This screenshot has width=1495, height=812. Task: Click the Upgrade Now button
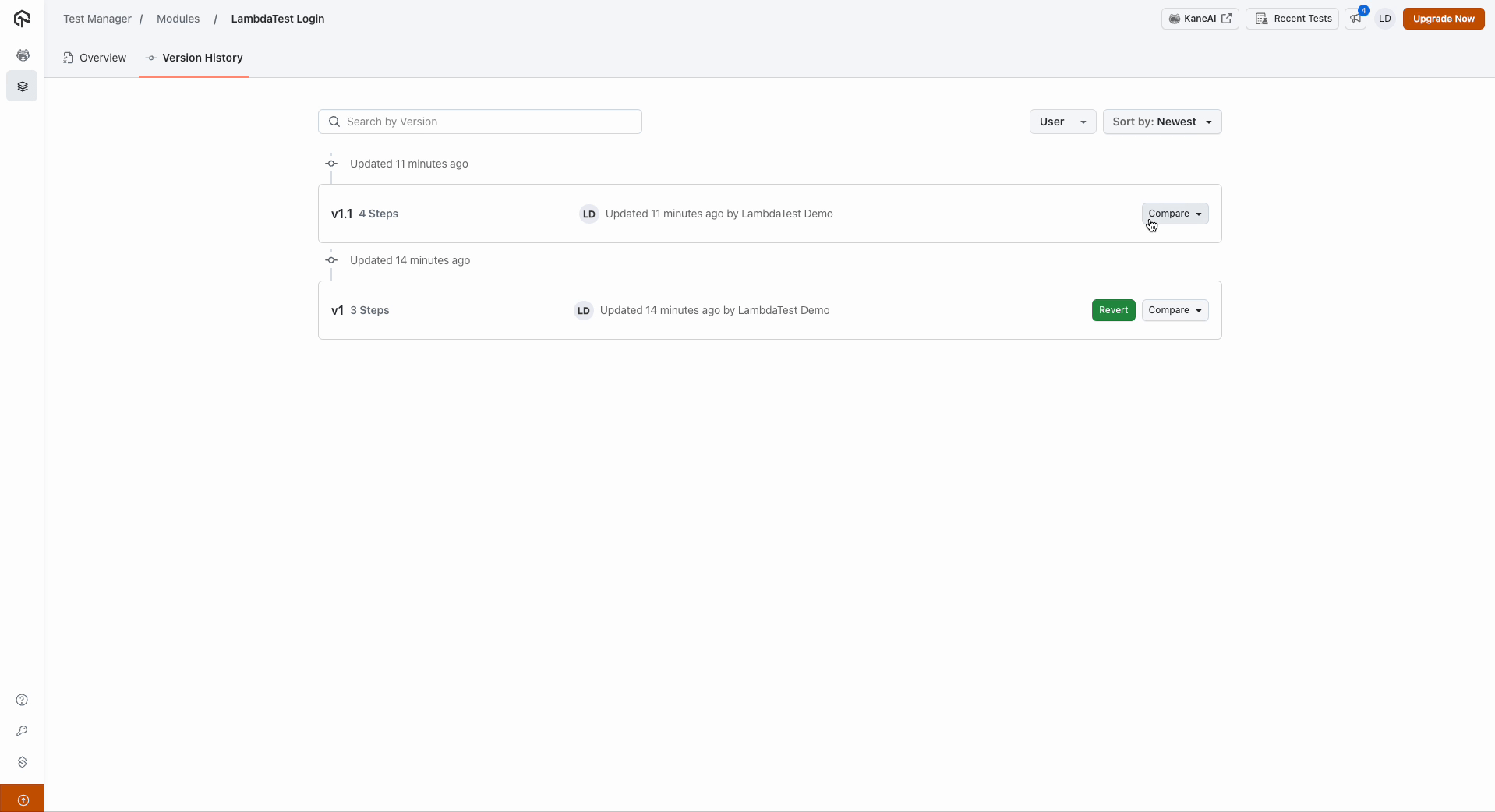click(1443, 19)
